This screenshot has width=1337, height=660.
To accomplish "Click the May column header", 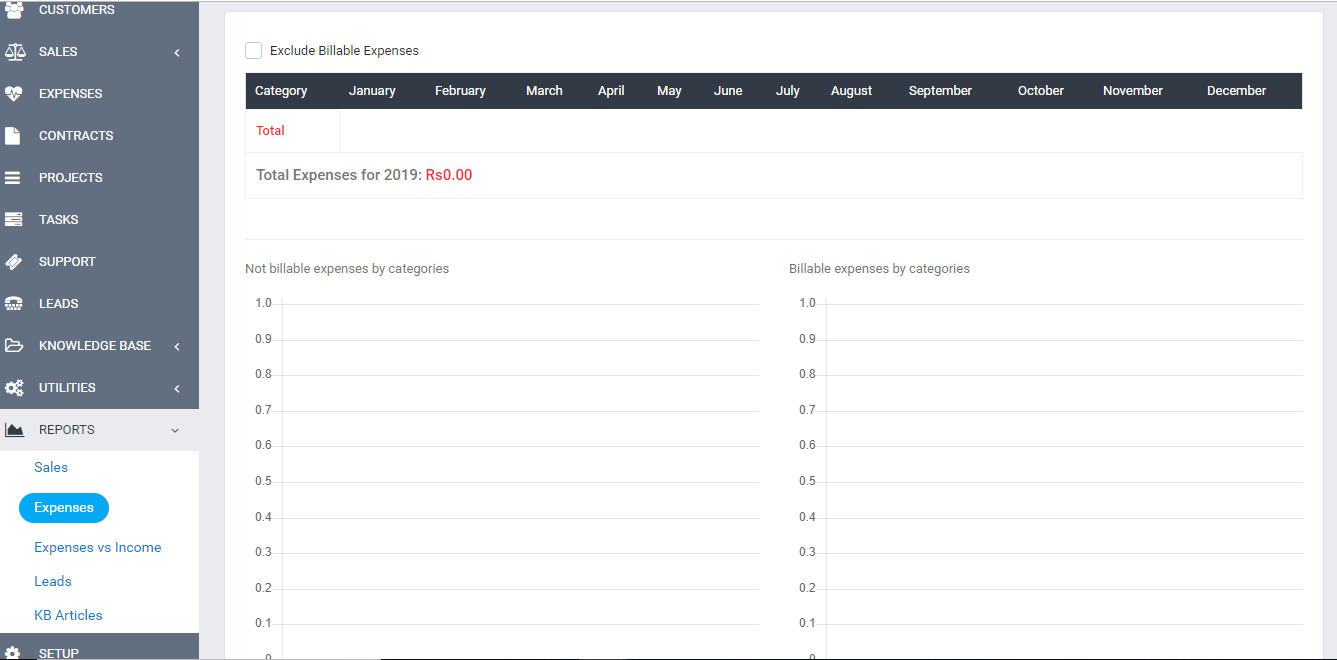I will (x=669, y=91).
